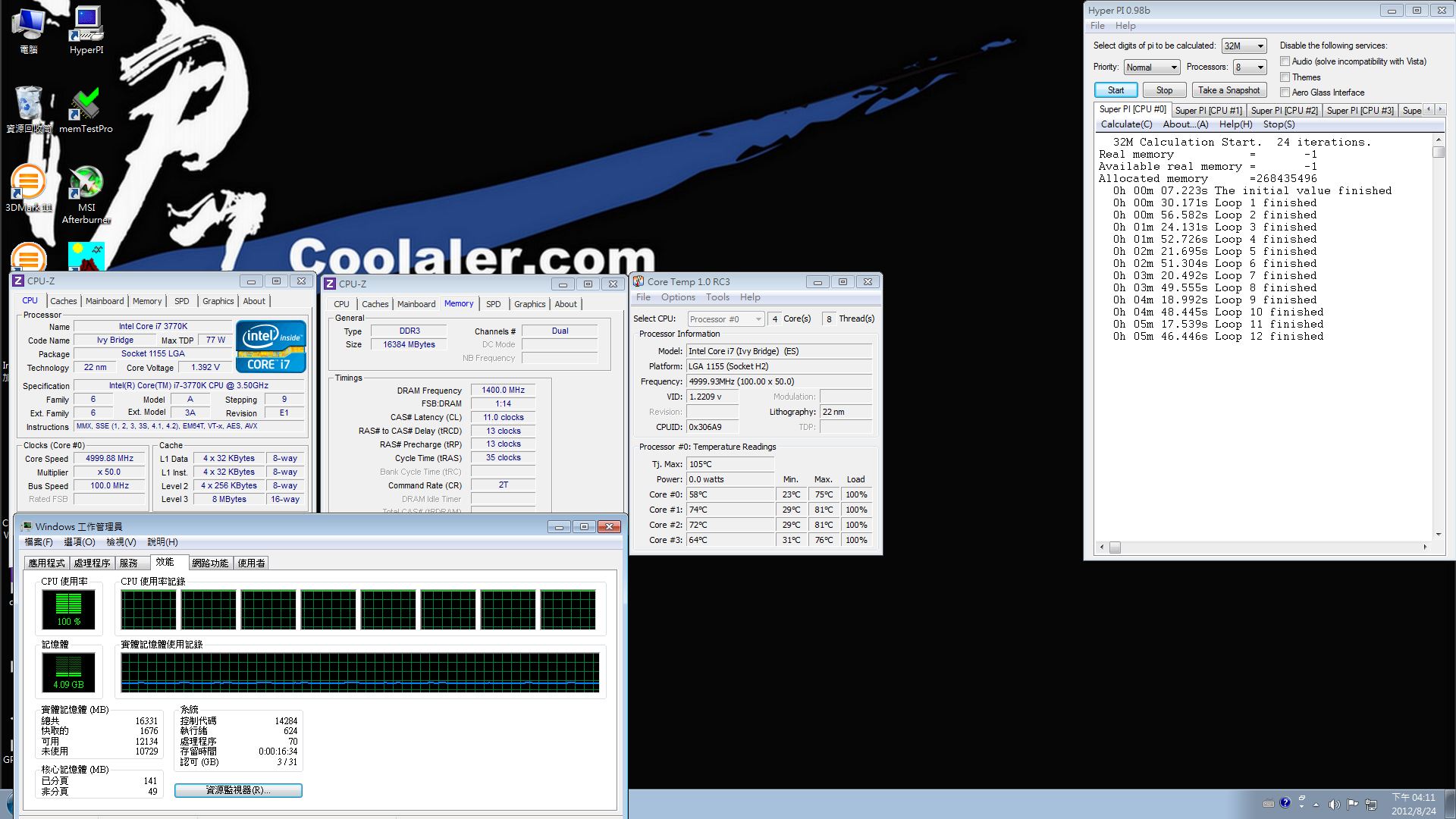Switch to 處理程序 tab in Task Manager
This screenshot has height=819, width=1456.
[x=92, y=563]
